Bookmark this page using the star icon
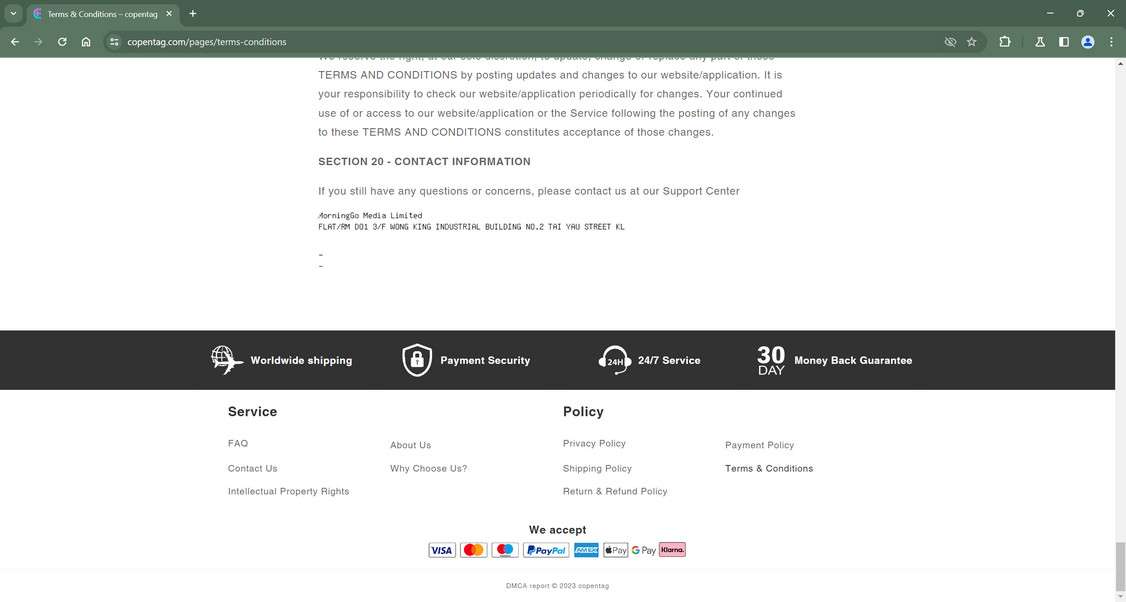 point(971,42)
